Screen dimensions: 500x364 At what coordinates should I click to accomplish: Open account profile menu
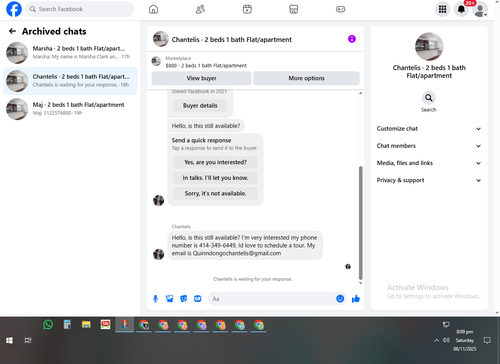coord(480,9)
